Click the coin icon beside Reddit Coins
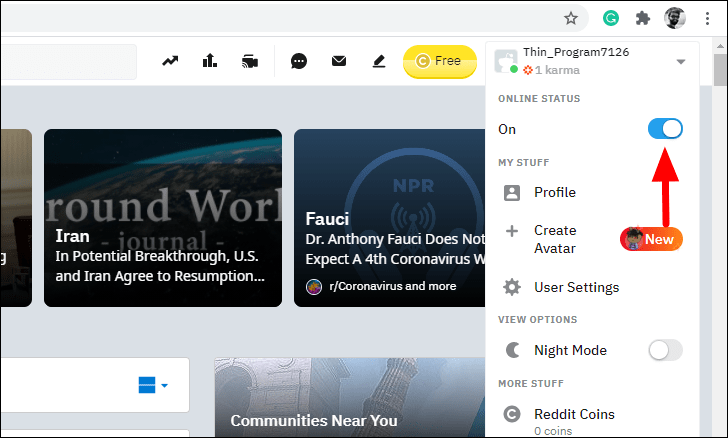Viewport: 728px width, 438px height. tap(512, 414)
